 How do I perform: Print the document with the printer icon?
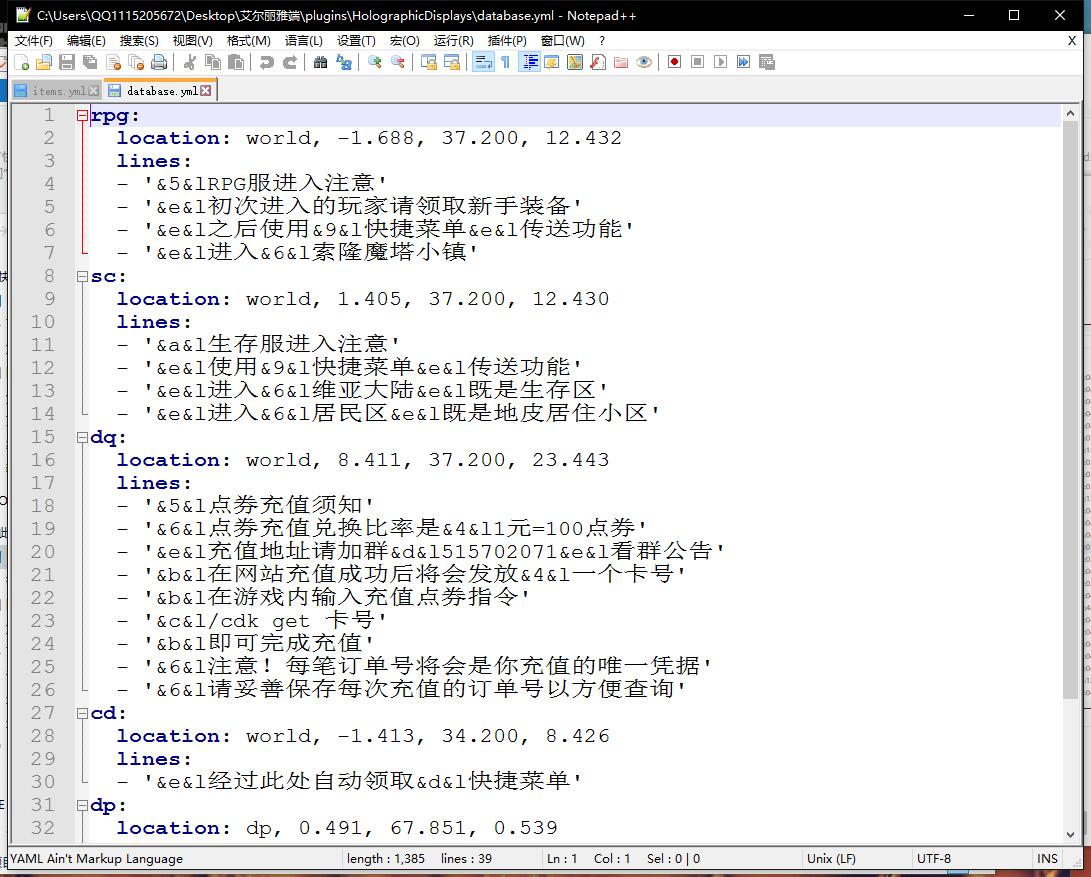coord(159,63)
